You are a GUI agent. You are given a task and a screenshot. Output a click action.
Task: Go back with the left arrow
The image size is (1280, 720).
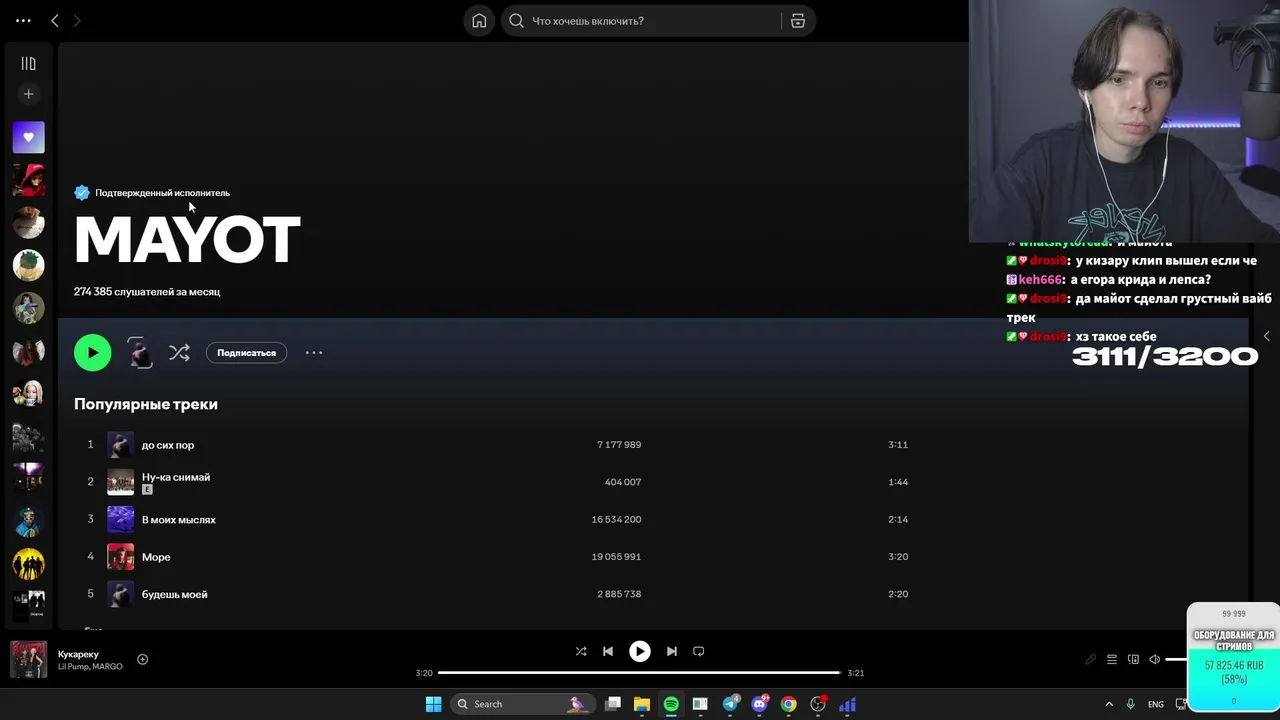[x=55, y=20]
